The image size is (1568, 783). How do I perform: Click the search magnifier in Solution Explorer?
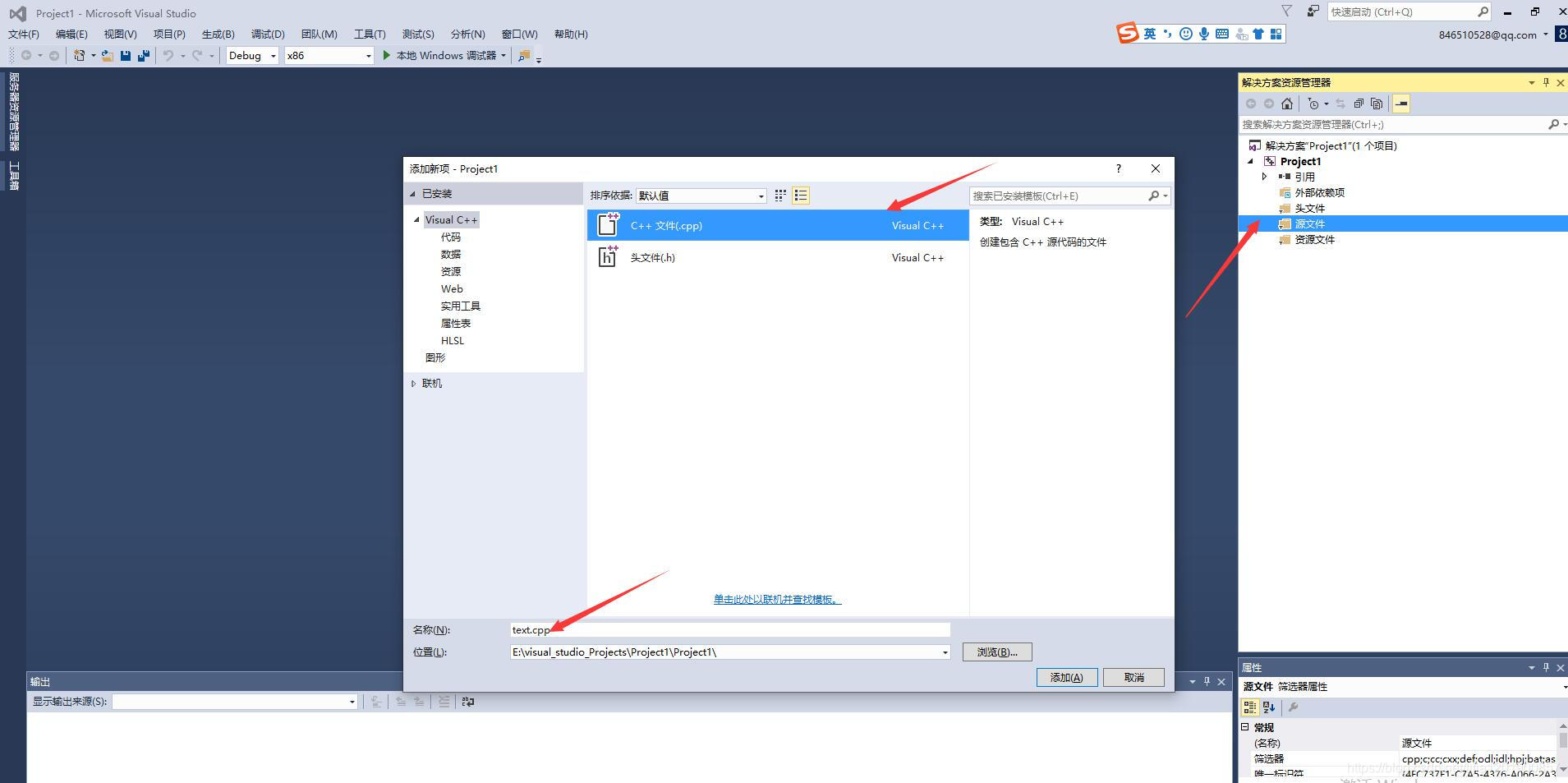1555,124
